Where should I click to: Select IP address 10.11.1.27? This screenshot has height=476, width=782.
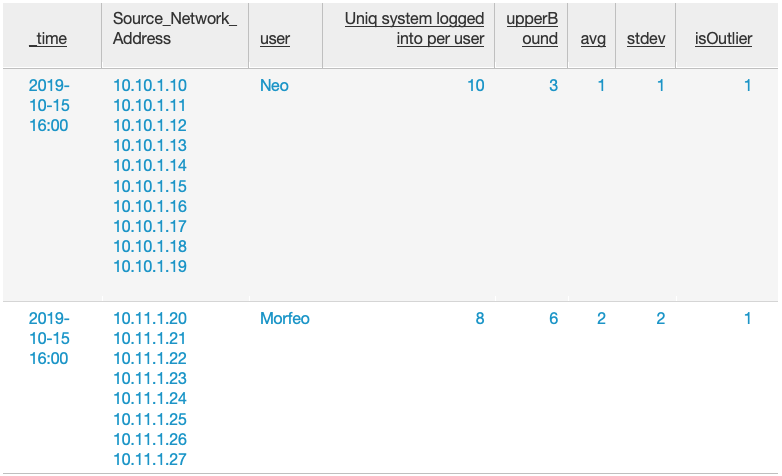point(150,459)
